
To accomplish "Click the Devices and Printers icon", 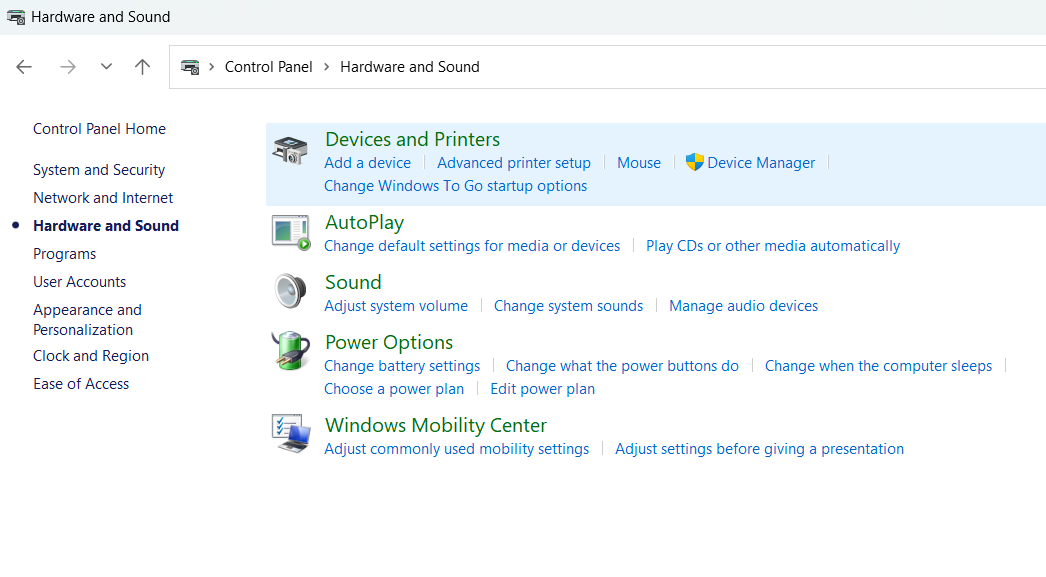I will (290, 151).
